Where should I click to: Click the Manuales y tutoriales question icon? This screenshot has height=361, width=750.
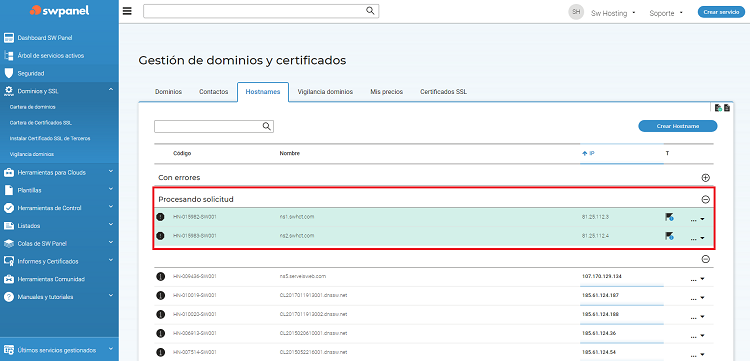coord(8,296)
